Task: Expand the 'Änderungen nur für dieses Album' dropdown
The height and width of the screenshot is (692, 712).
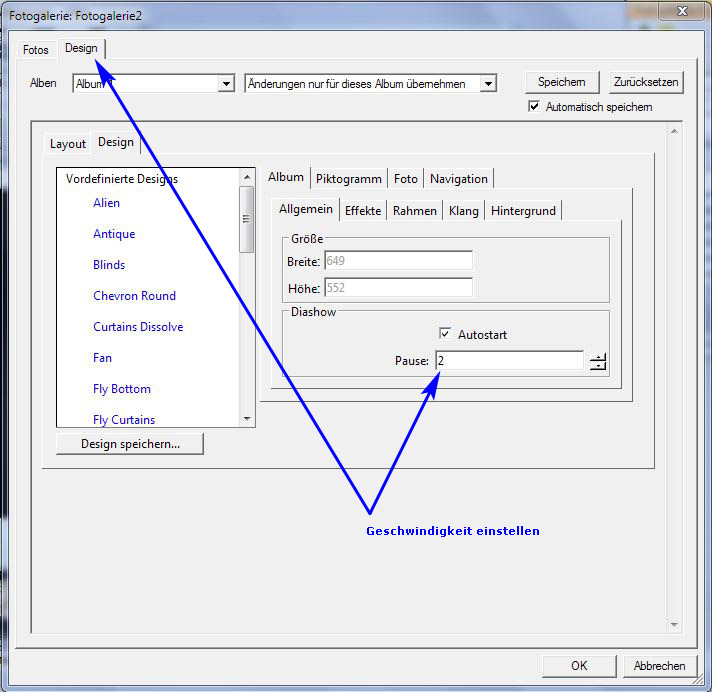Action: point(488,85)
